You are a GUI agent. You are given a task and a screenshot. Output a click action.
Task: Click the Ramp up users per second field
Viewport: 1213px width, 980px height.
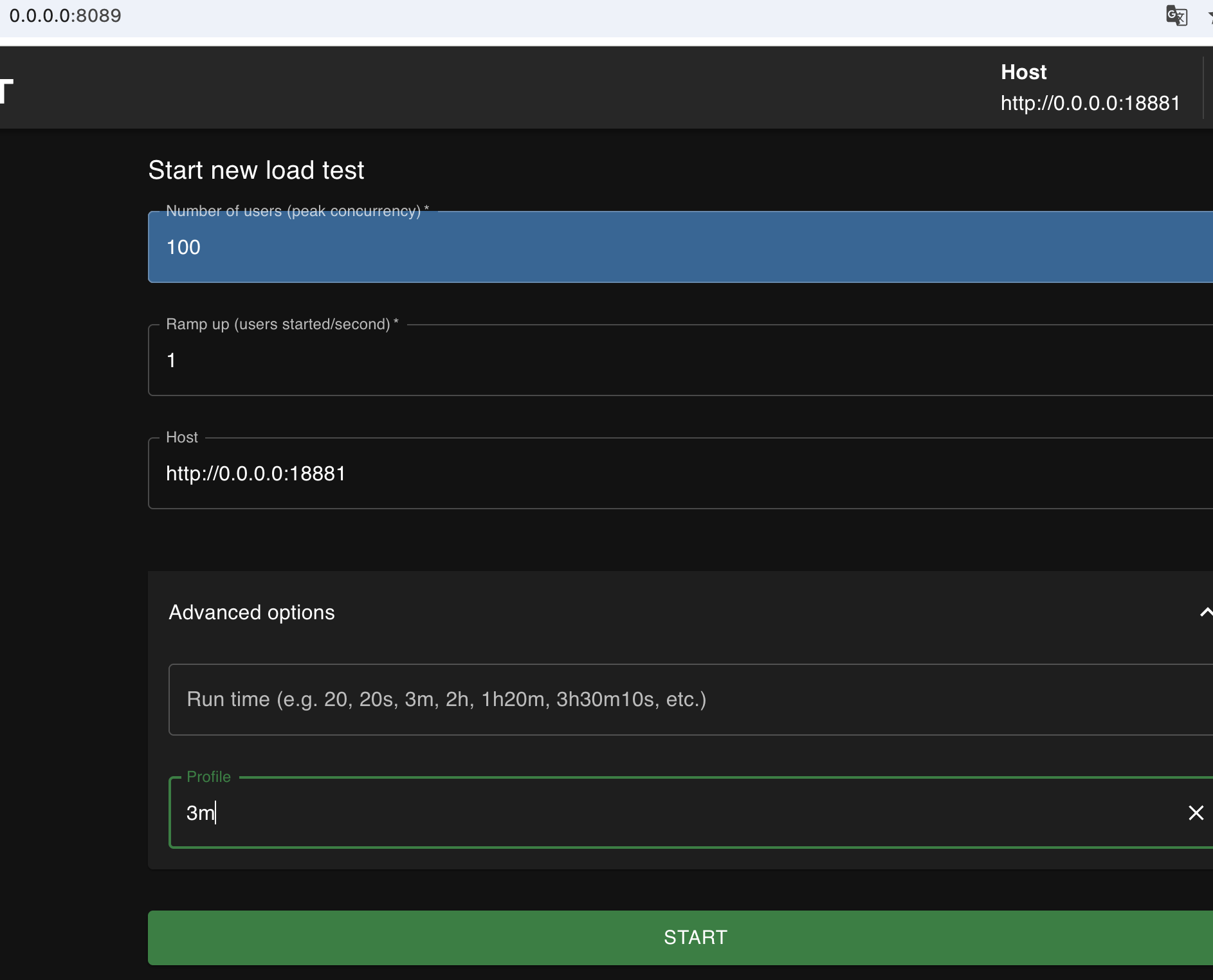point(680,360)
